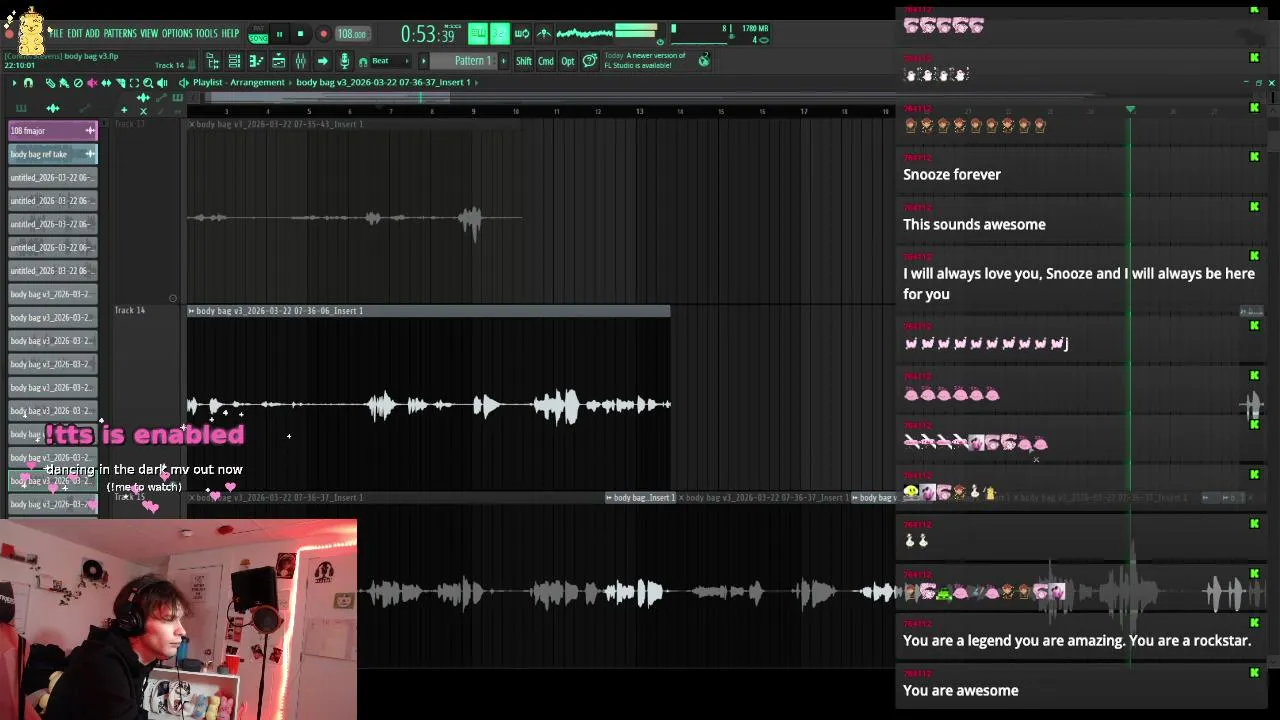The height and width of the screenshot is (720, 1280).
Task: Choose the Select marquee tool in Playlist
Action: 134,83
